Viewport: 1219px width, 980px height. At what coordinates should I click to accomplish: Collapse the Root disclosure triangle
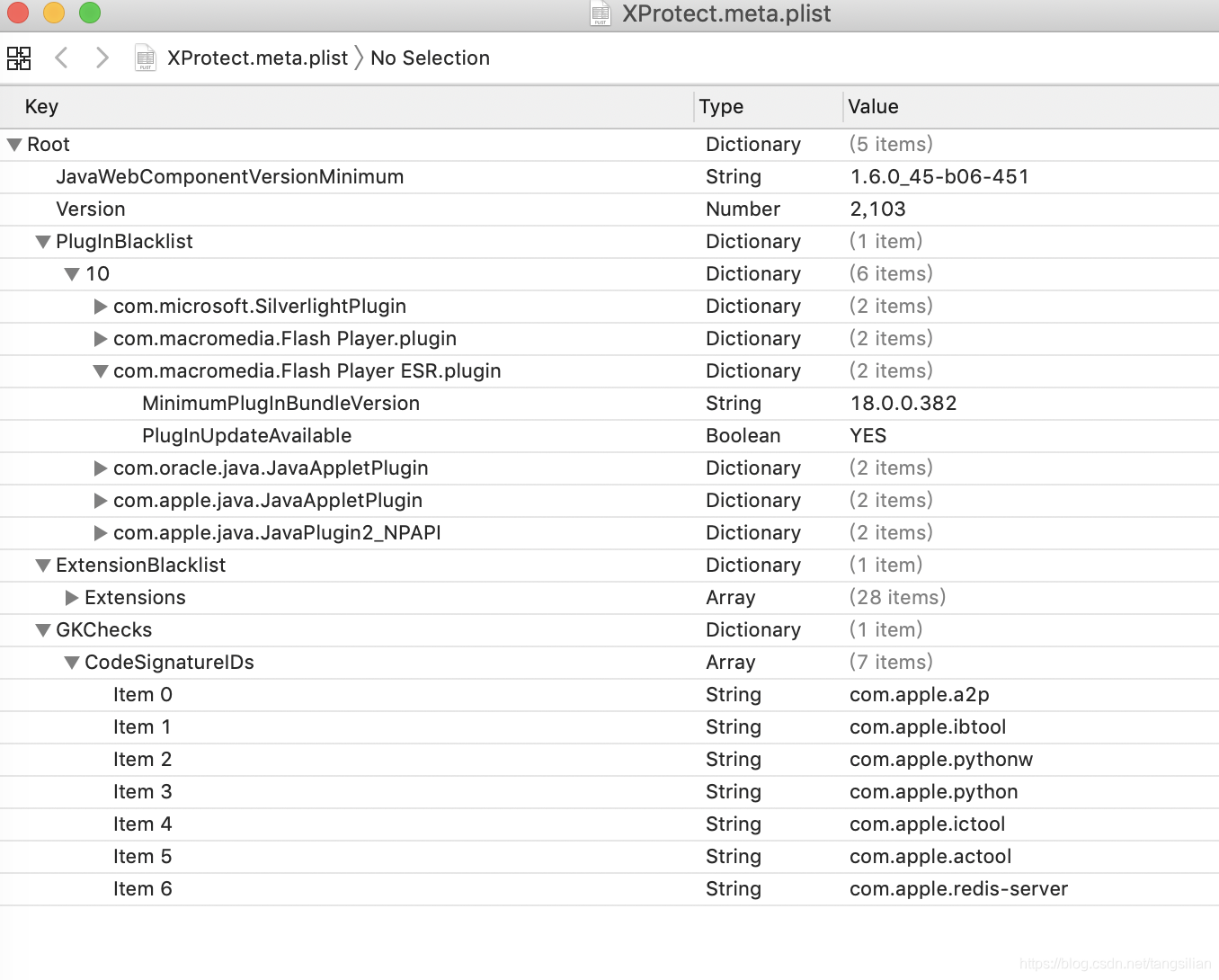pos(14,145)
